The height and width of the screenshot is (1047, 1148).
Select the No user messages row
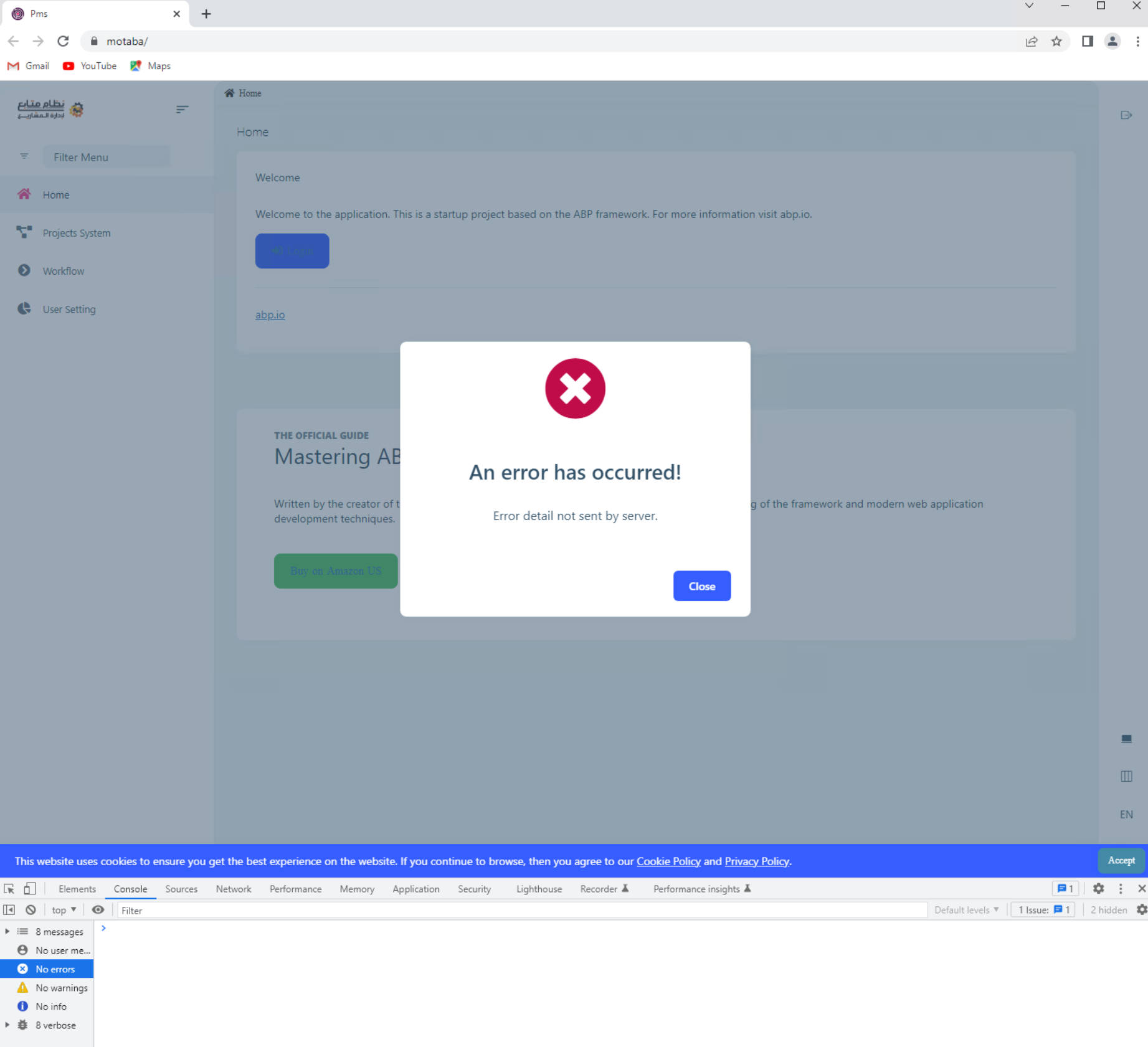click(x=47, y=950)
